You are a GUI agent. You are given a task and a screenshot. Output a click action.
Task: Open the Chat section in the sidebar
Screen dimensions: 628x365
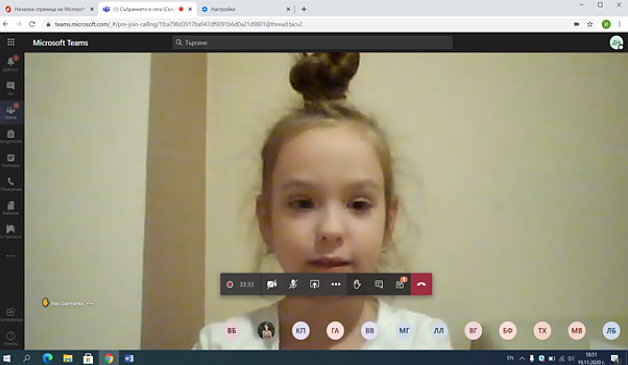coord(11,88)
